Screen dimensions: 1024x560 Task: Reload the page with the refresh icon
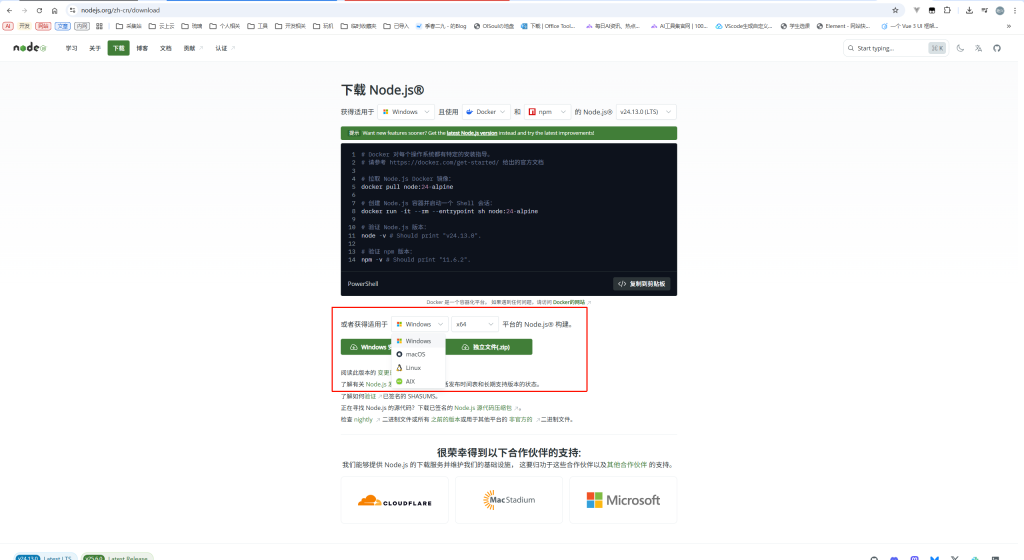tap(39, 10)
